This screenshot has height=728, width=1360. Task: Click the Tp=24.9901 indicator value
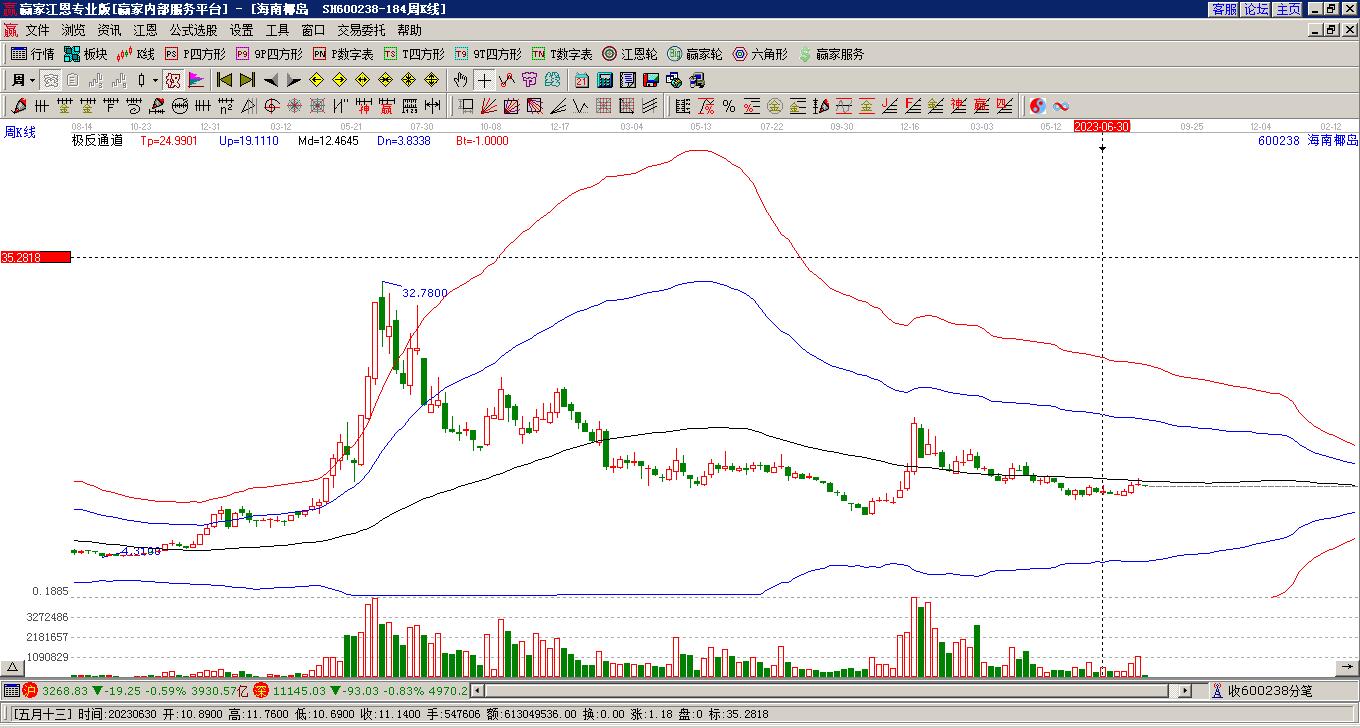pyautogui.click(x=169, y=141)
